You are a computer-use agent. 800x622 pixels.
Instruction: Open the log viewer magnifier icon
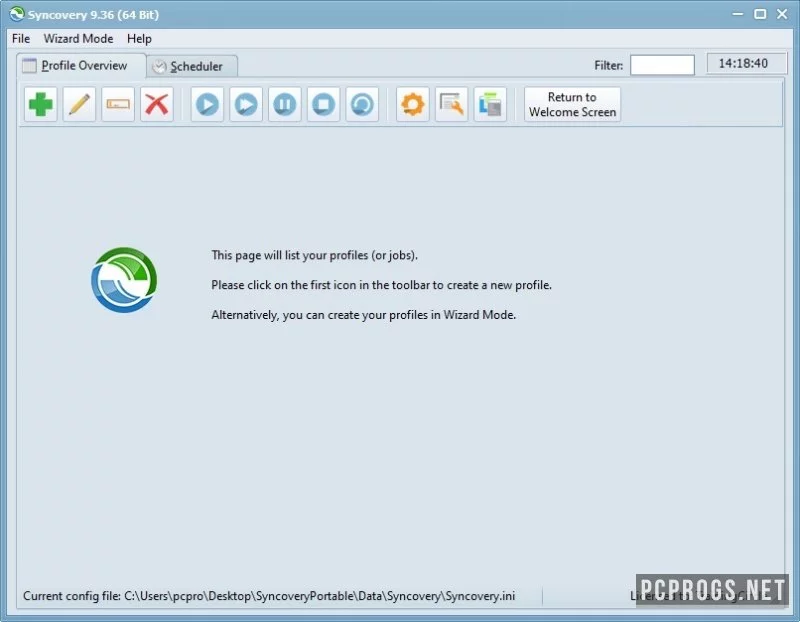[451, 105]
